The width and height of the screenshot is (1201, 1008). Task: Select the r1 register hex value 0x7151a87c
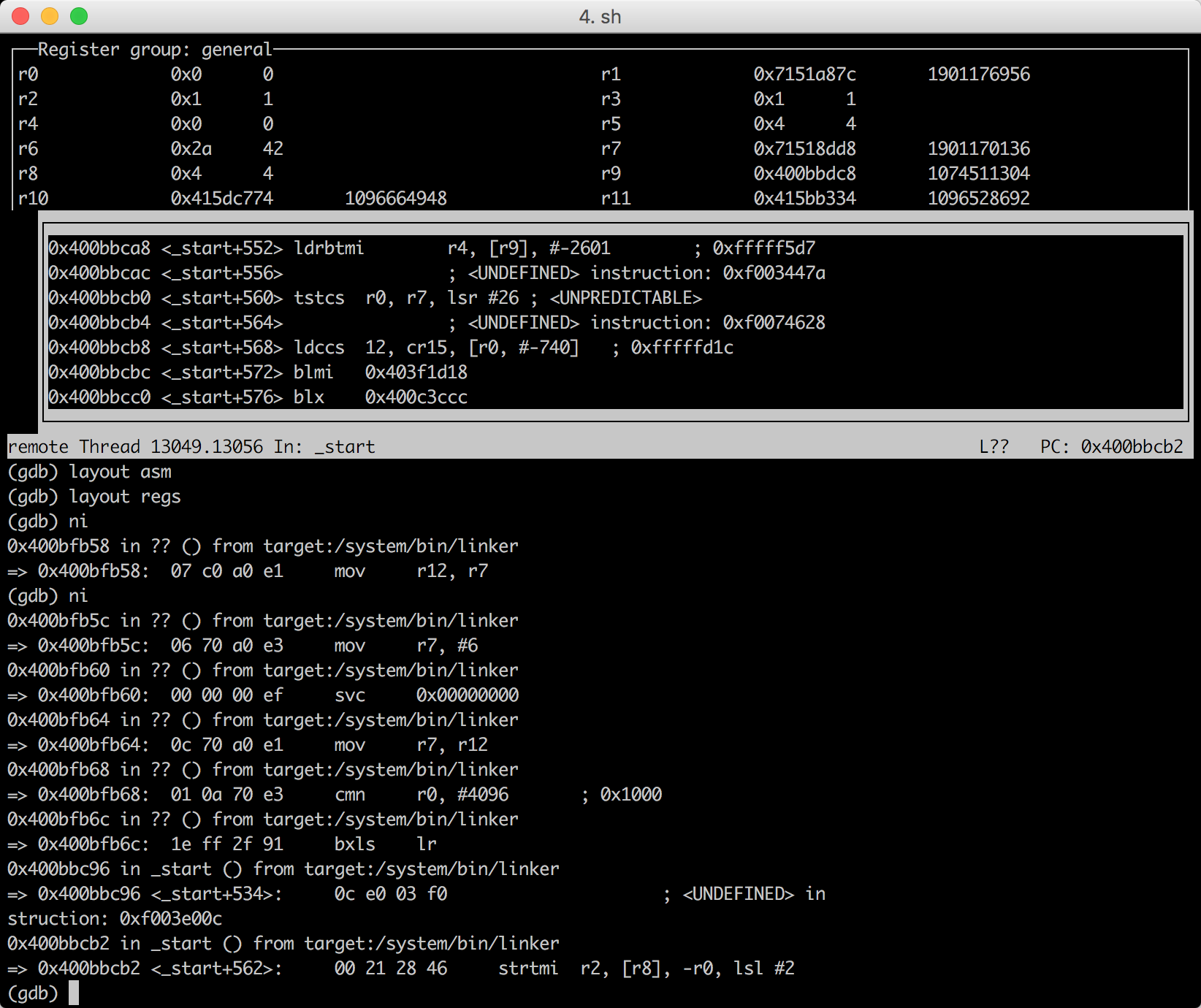804,75
